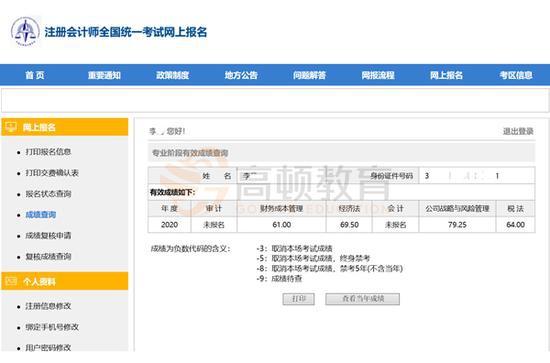Click the 经济法 column header
Screen dimensions: 550x363
pyautogui.click(x=349, y=209)
